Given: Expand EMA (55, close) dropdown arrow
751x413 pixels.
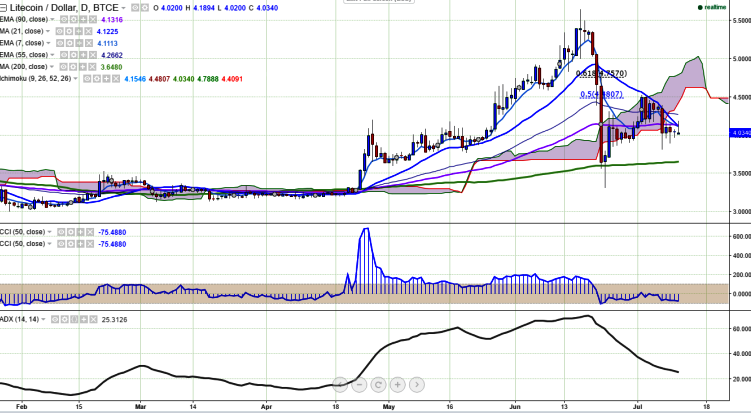Looking at the screenshot, I should (x=52, y=55).
